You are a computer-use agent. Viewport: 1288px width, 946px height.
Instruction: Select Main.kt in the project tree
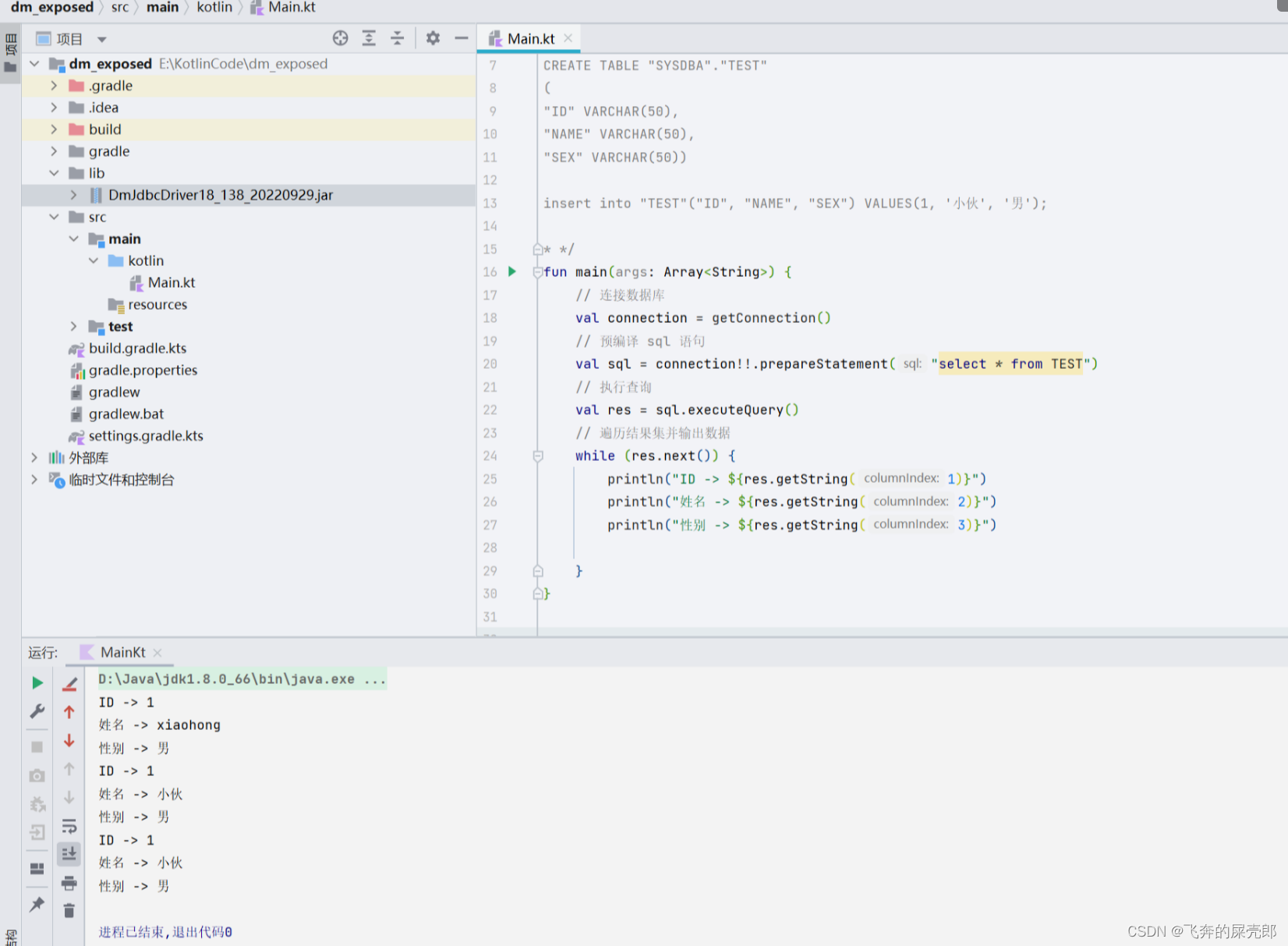pyautogui.click(x=172, y=282)
